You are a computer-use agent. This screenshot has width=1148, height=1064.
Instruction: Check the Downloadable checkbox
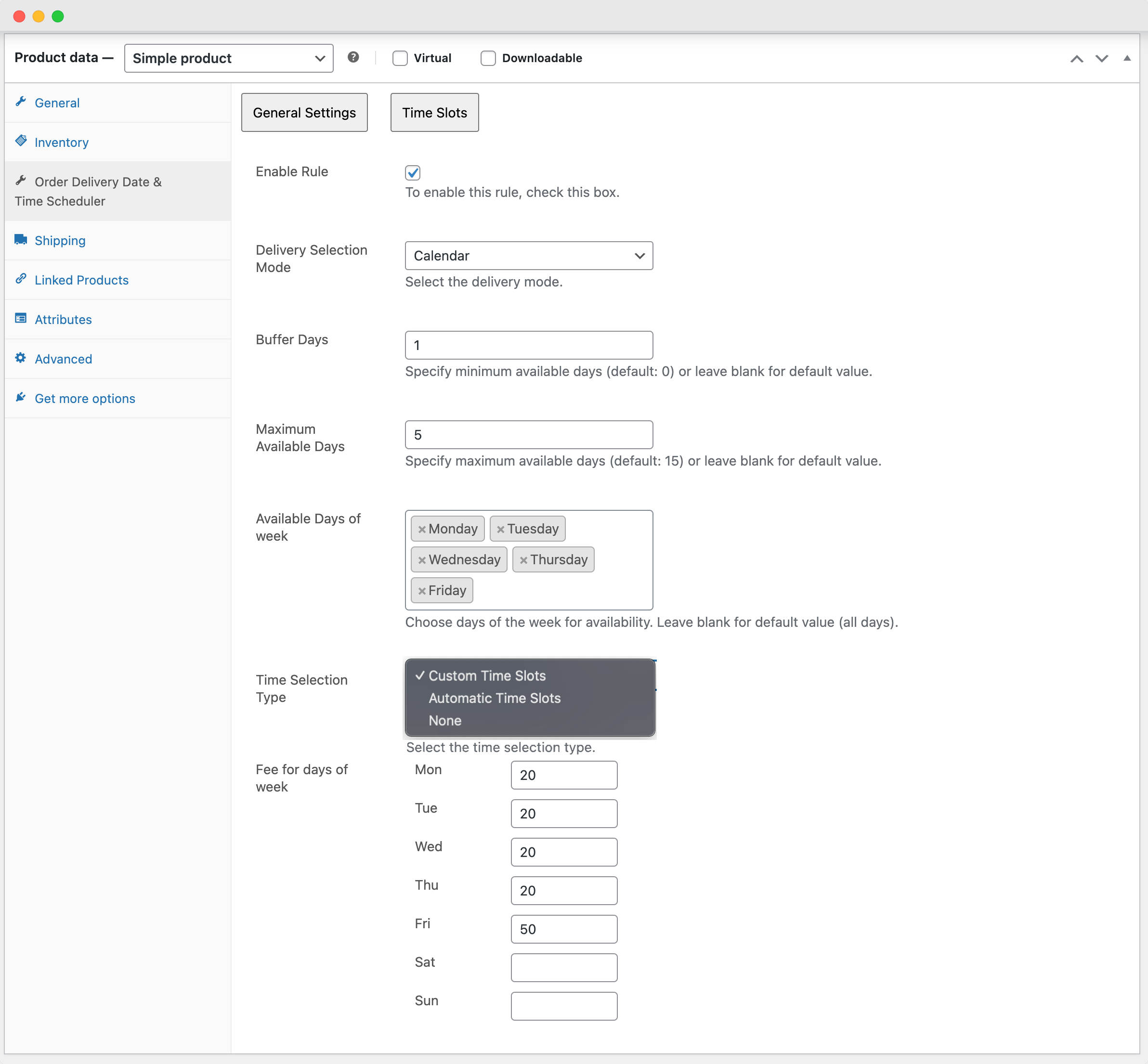click(488, 58)
